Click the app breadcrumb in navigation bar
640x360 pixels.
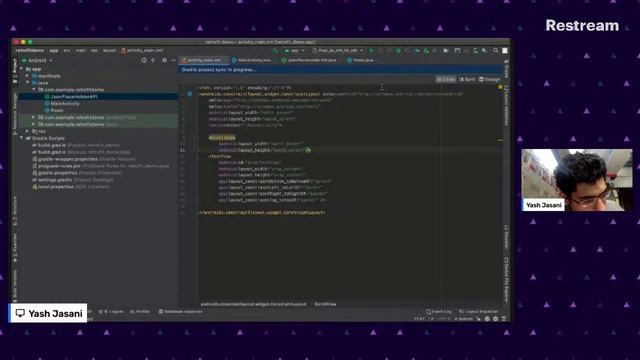pyautogui.click(x=54, y=51)
